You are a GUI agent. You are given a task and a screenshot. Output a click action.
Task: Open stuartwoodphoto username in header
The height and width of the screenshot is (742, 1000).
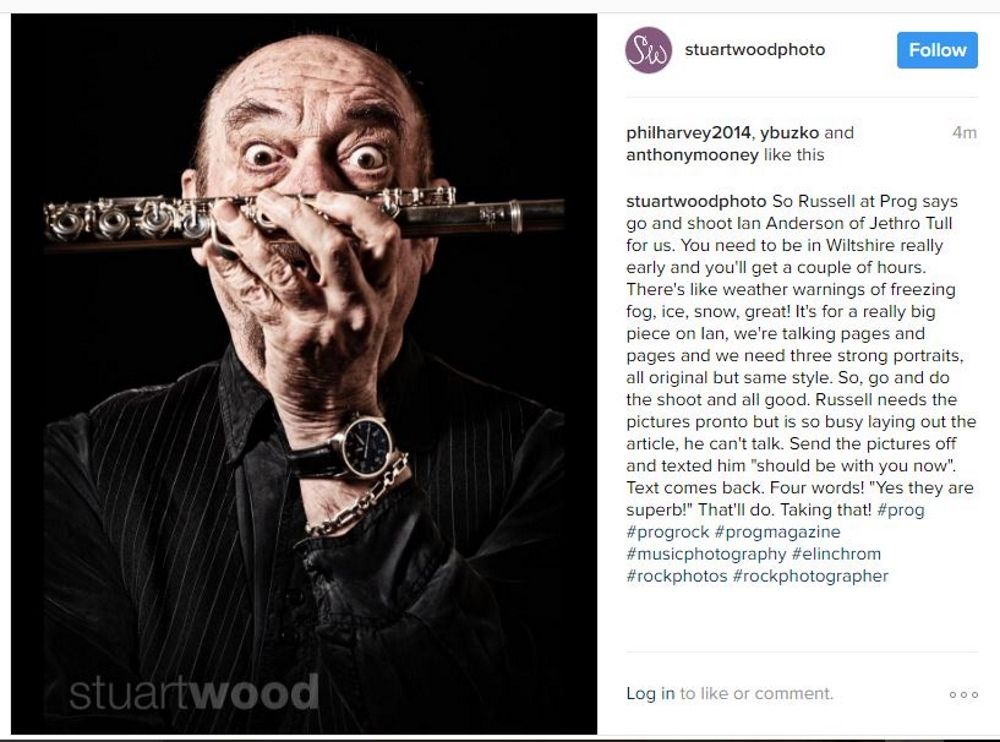754,49
